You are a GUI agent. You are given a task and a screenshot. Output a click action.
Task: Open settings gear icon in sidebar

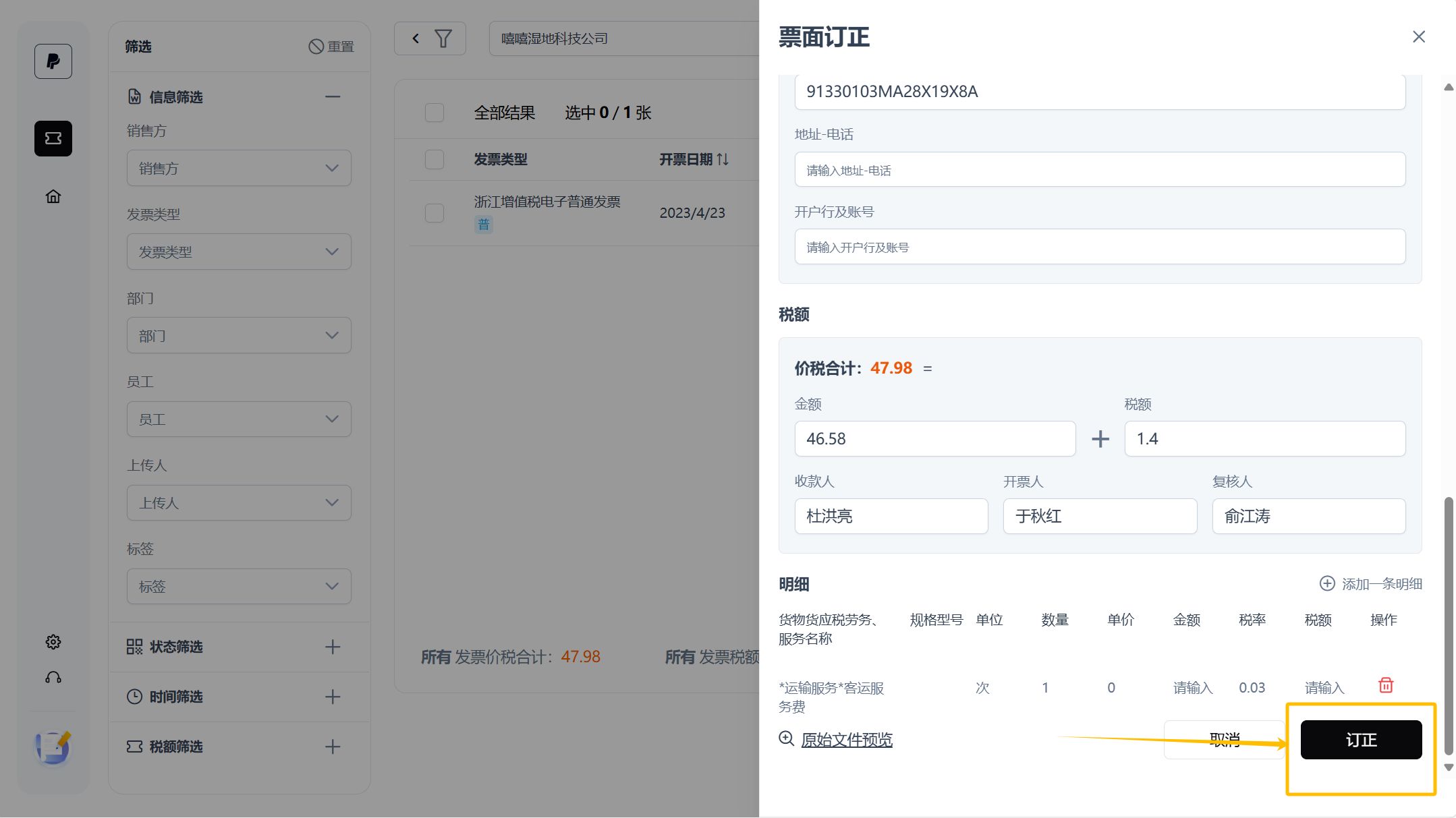(53, 642)
